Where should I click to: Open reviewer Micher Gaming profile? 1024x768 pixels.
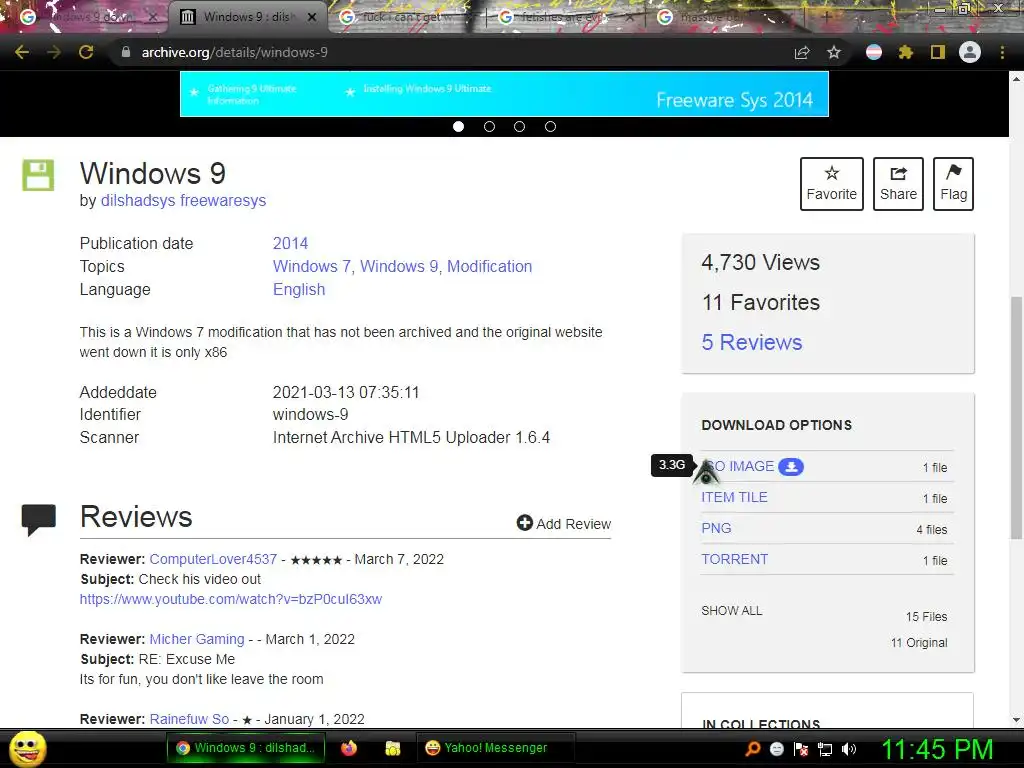click(197, 639)
